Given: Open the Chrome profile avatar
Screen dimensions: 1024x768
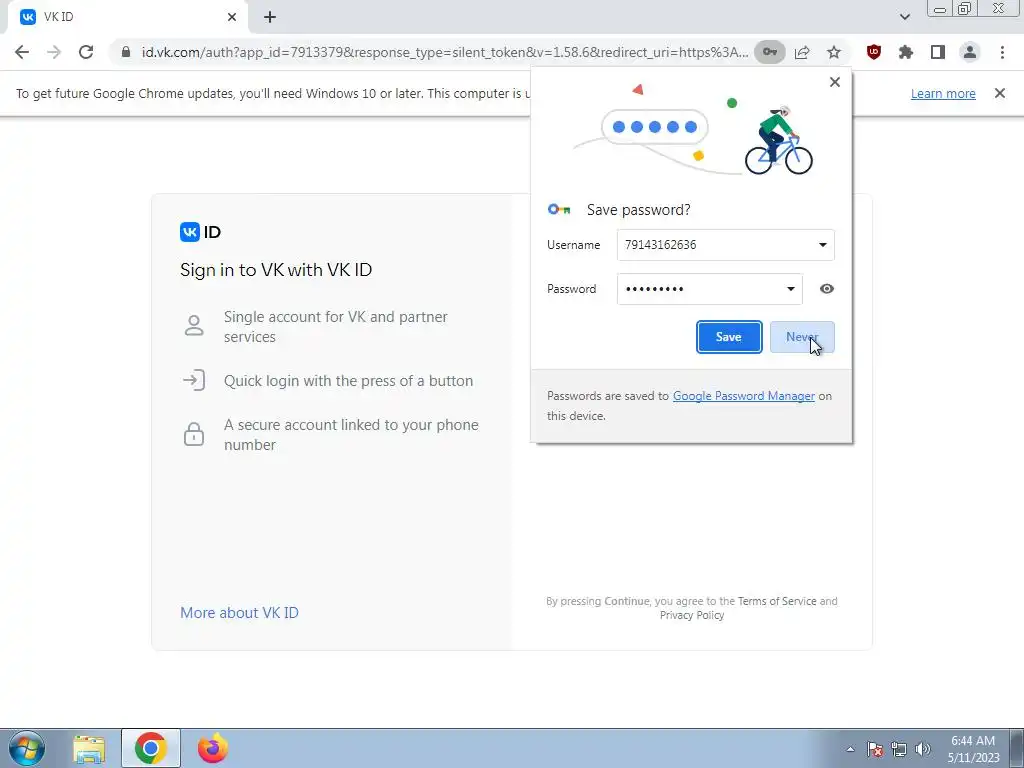Looking at the screenshot, I should (970, 52).
